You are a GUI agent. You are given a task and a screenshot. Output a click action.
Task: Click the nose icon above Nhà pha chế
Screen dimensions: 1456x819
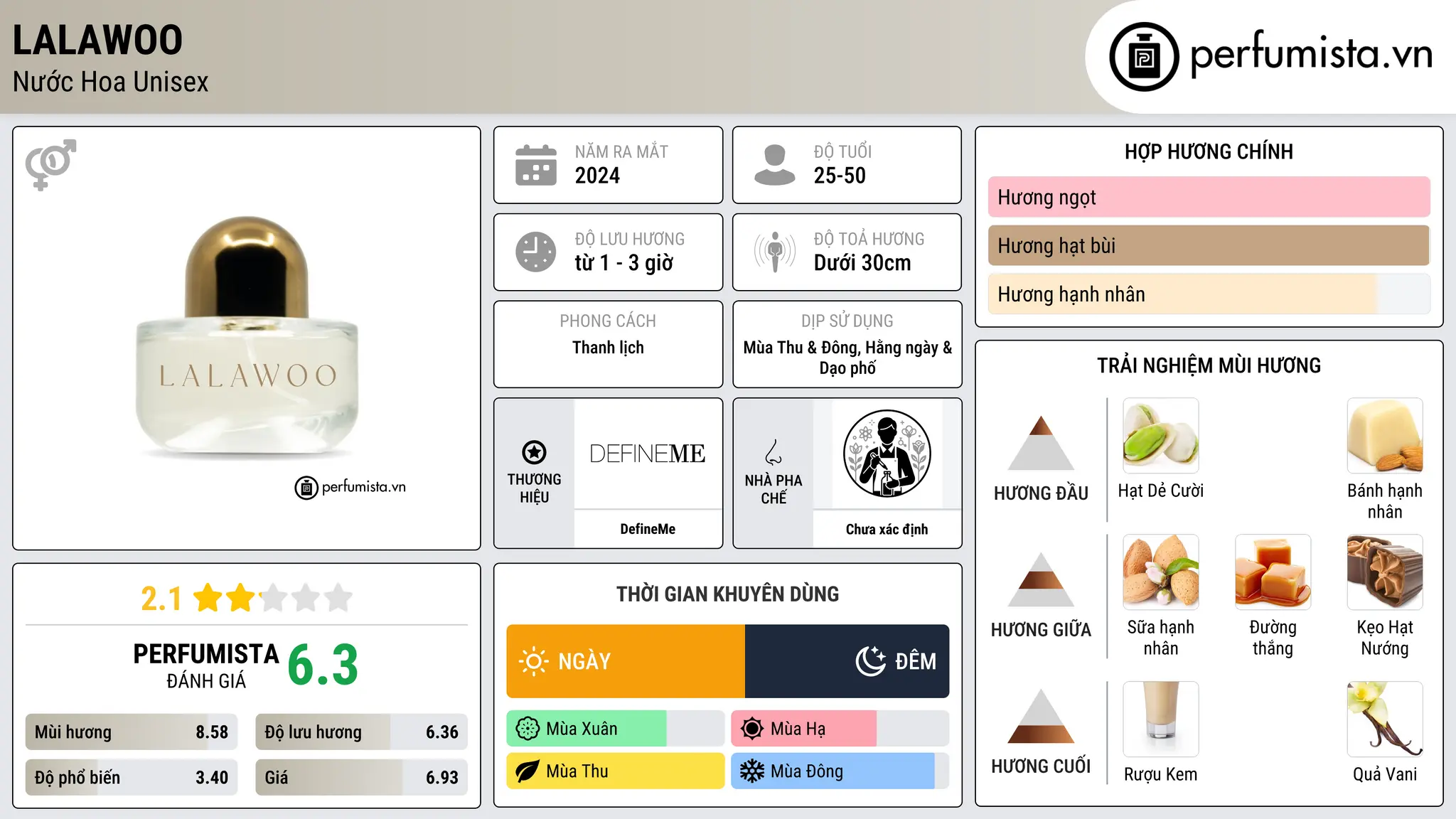pyautogui.click(x=773, y=452)
